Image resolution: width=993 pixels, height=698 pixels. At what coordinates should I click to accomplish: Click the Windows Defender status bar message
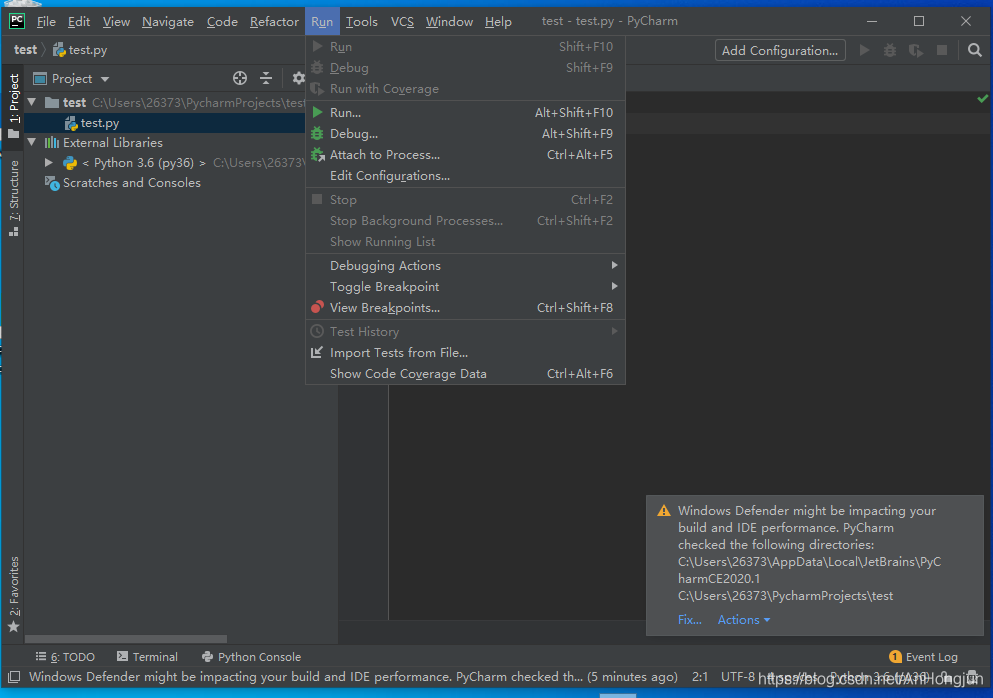click(x=353, y=676)
